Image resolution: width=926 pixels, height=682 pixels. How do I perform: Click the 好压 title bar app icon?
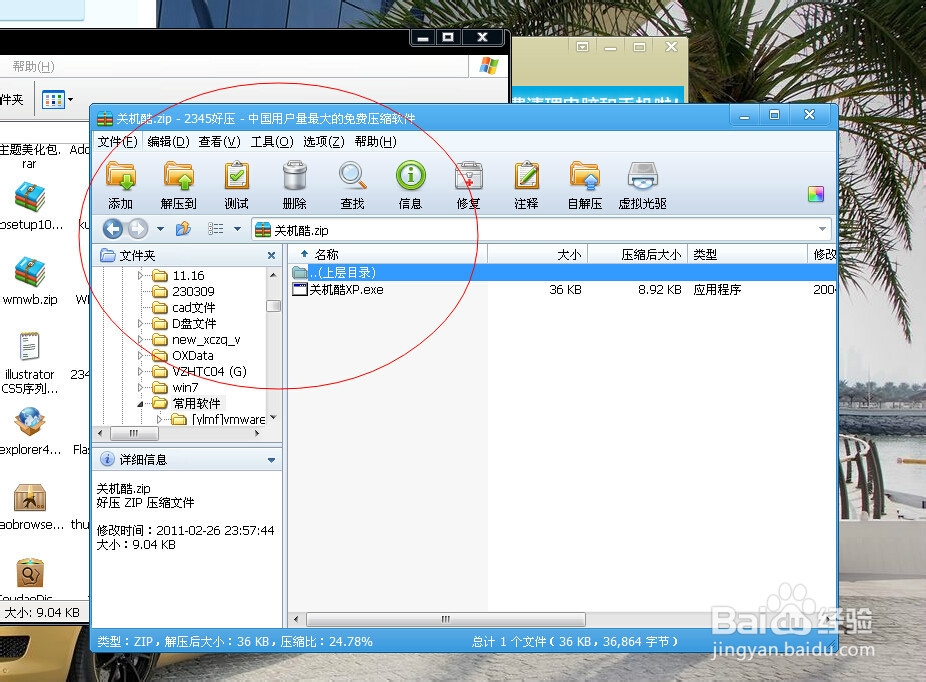click(x=105, y=119)
